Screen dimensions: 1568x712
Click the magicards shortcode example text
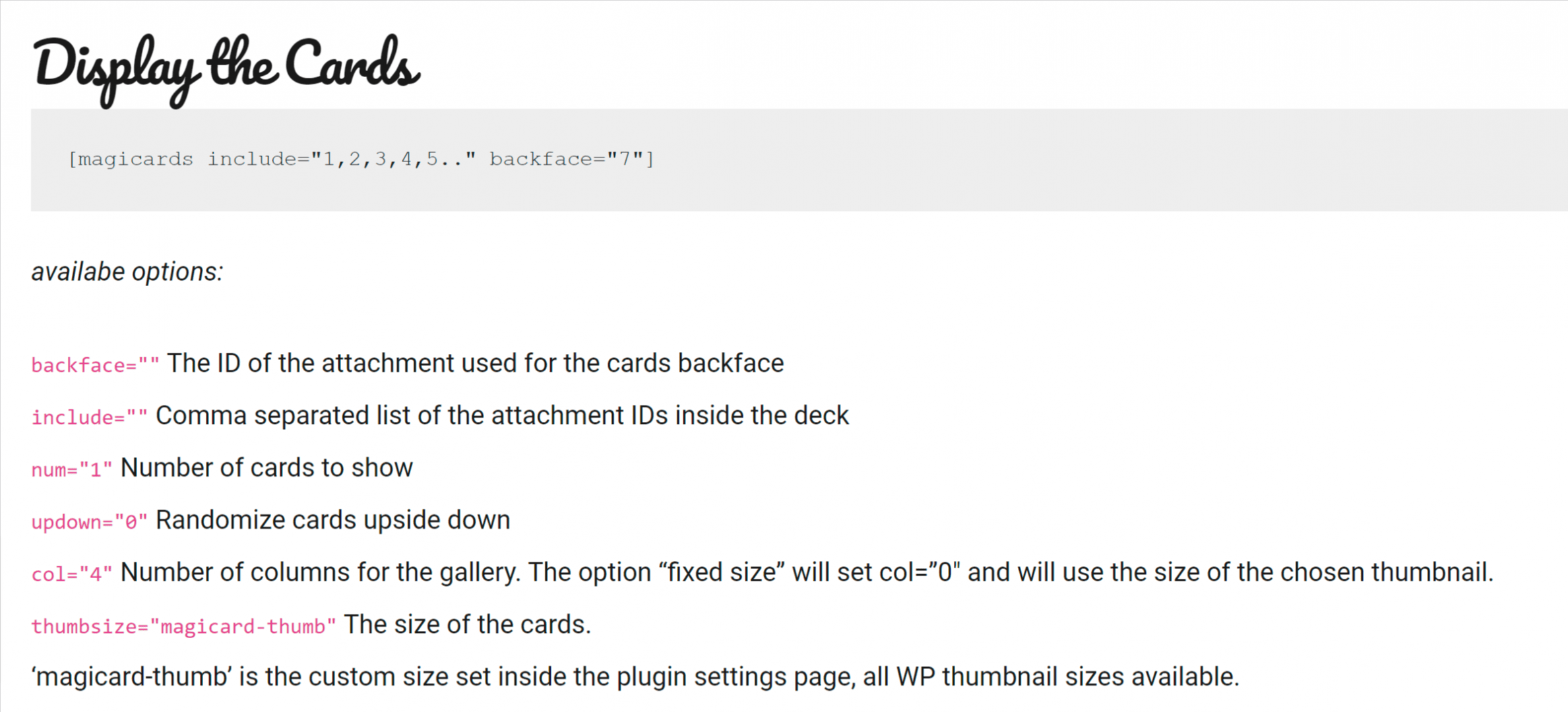pos(361,160)
